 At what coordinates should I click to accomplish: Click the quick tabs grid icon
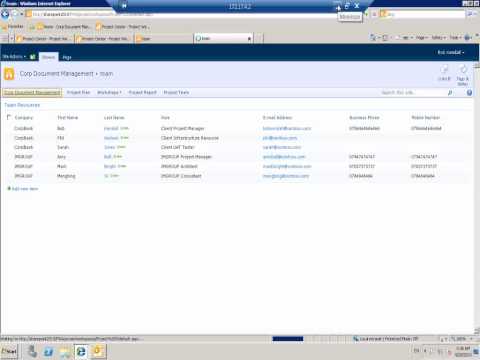tap(5, 39)
